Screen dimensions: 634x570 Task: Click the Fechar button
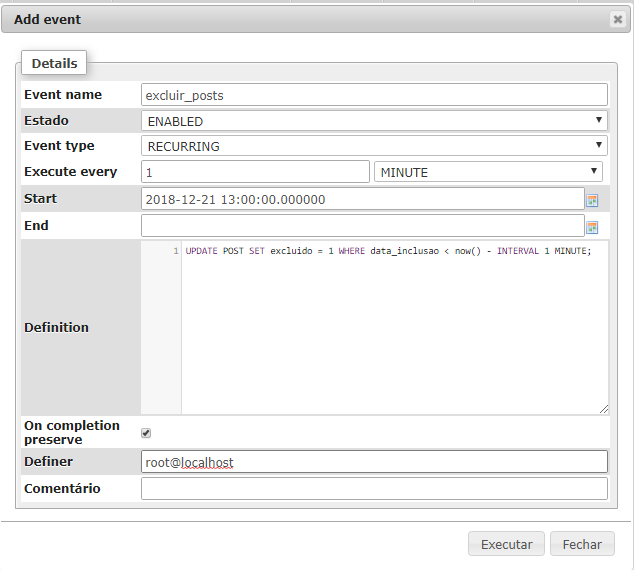click(x=582, y=544)
